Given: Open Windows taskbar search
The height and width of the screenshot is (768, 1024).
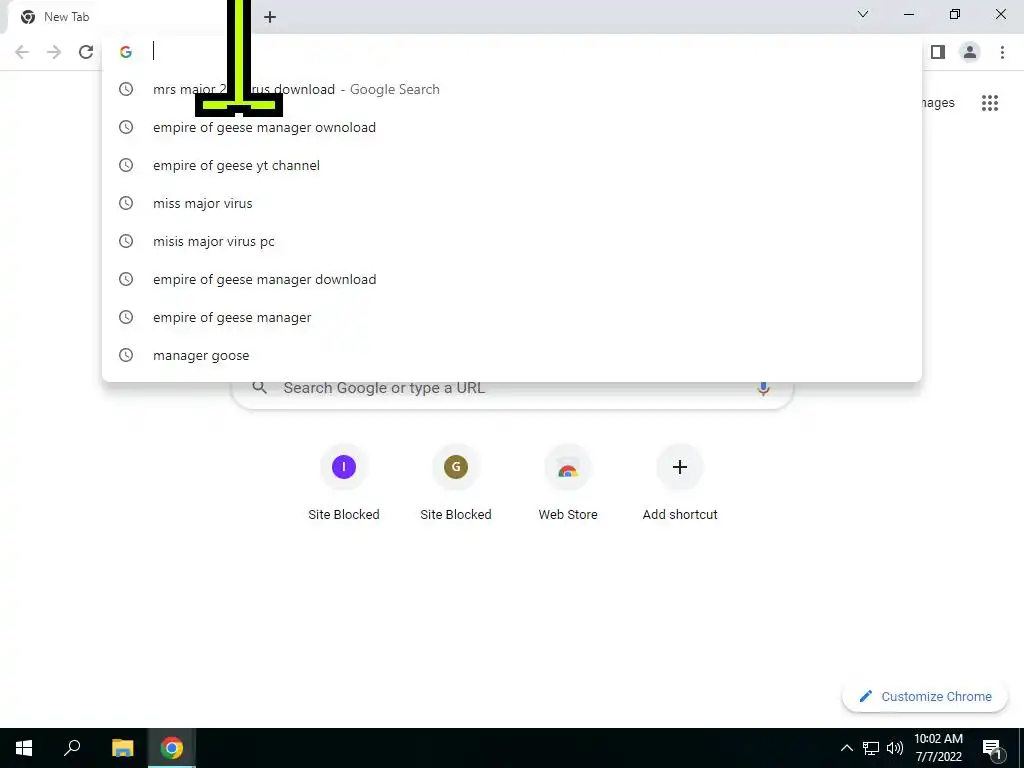Looking at the screenshot, I should tap(72, 748).
